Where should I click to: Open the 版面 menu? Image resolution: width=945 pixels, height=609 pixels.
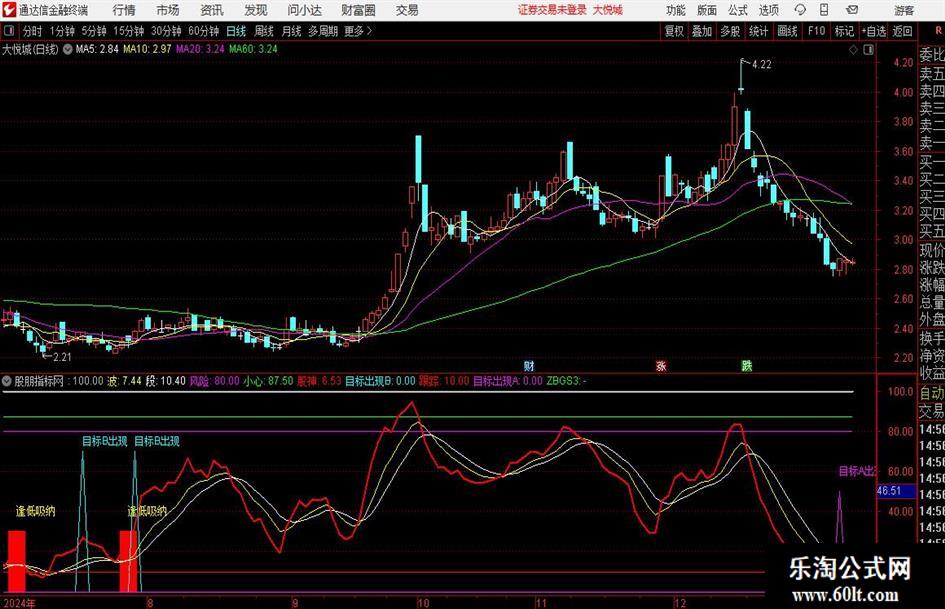click(x=706, y=10)
